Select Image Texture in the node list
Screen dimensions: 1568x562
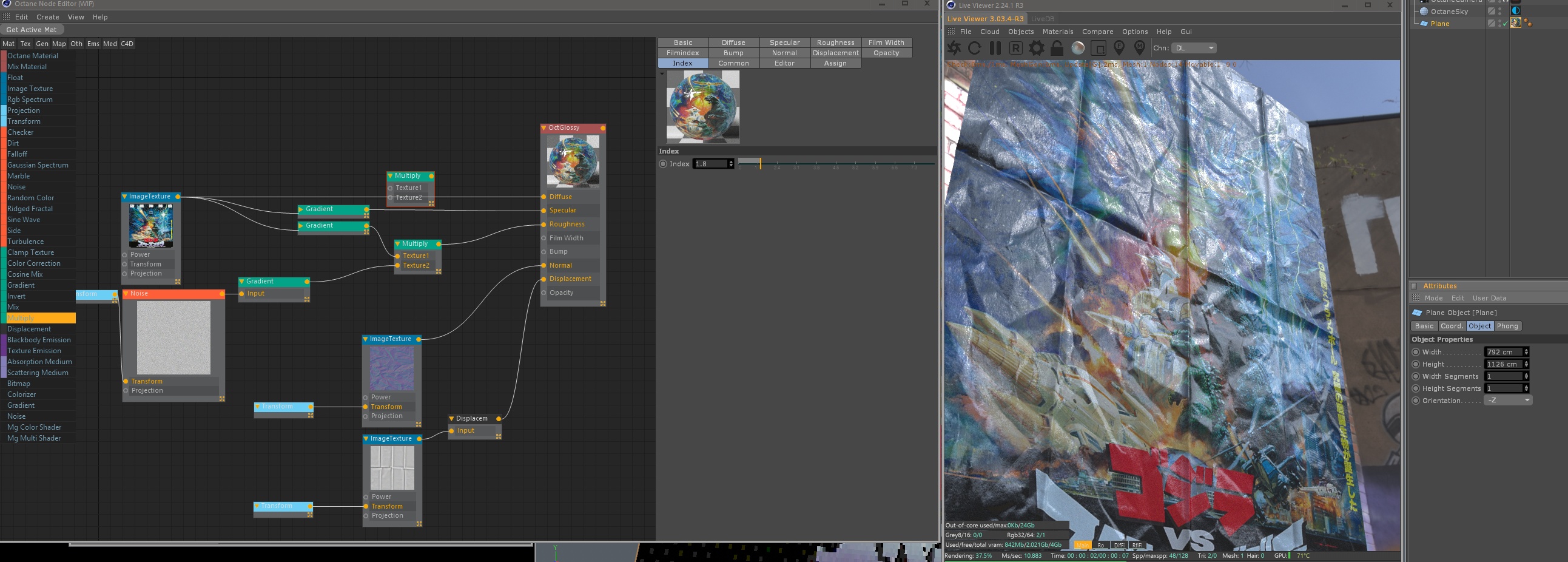[x=30, y=89]
